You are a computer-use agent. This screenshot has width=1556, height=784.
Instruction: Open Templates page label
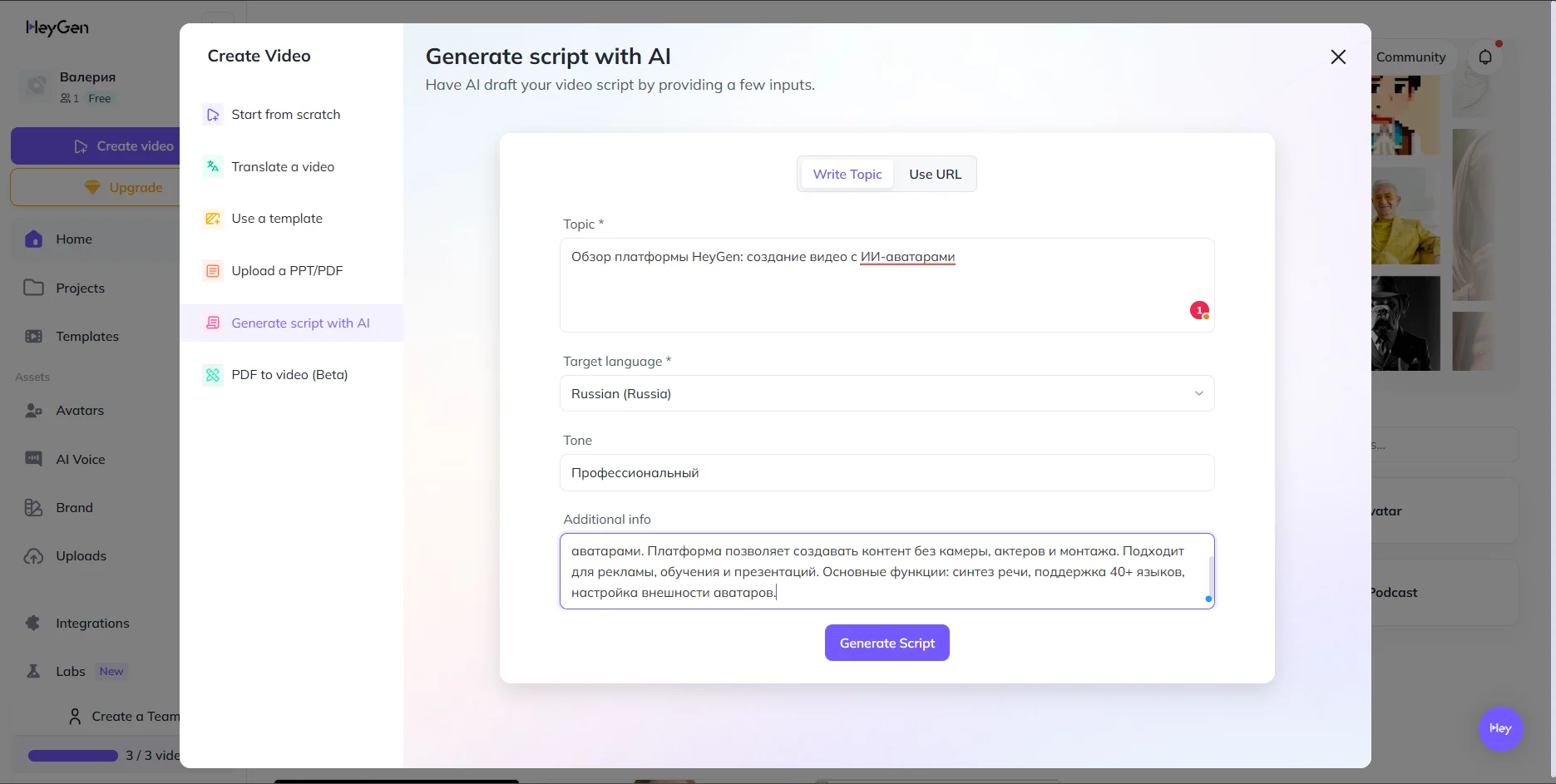pyautogui.click(x=87, y=337)
